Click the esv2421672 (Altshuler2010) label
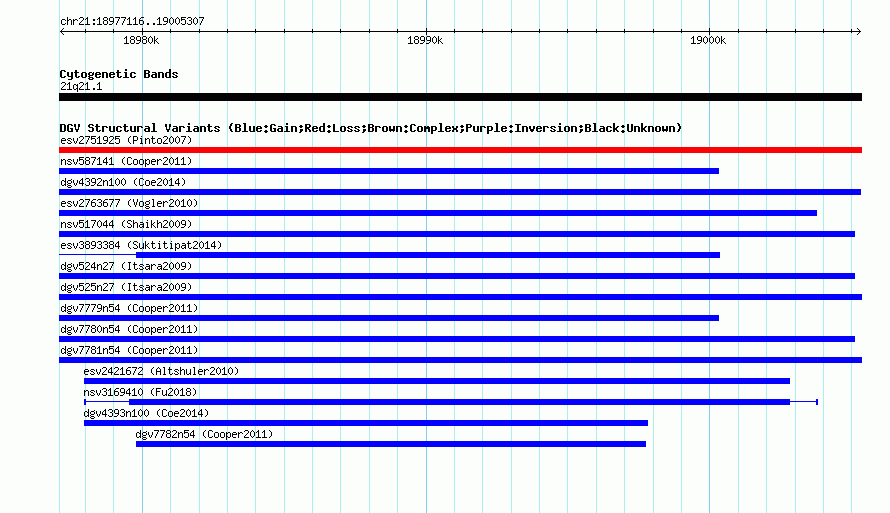The width and height of the screenshot is (890, 513). [161, 371]
